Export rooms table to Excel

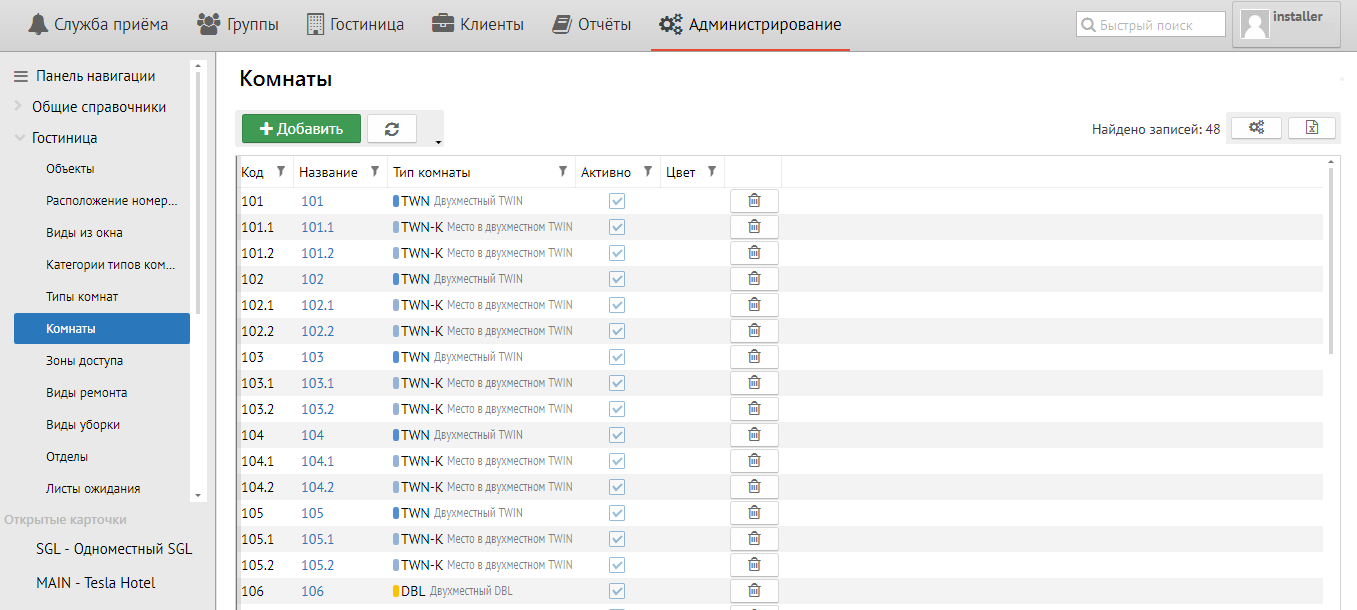point(1312,128)
